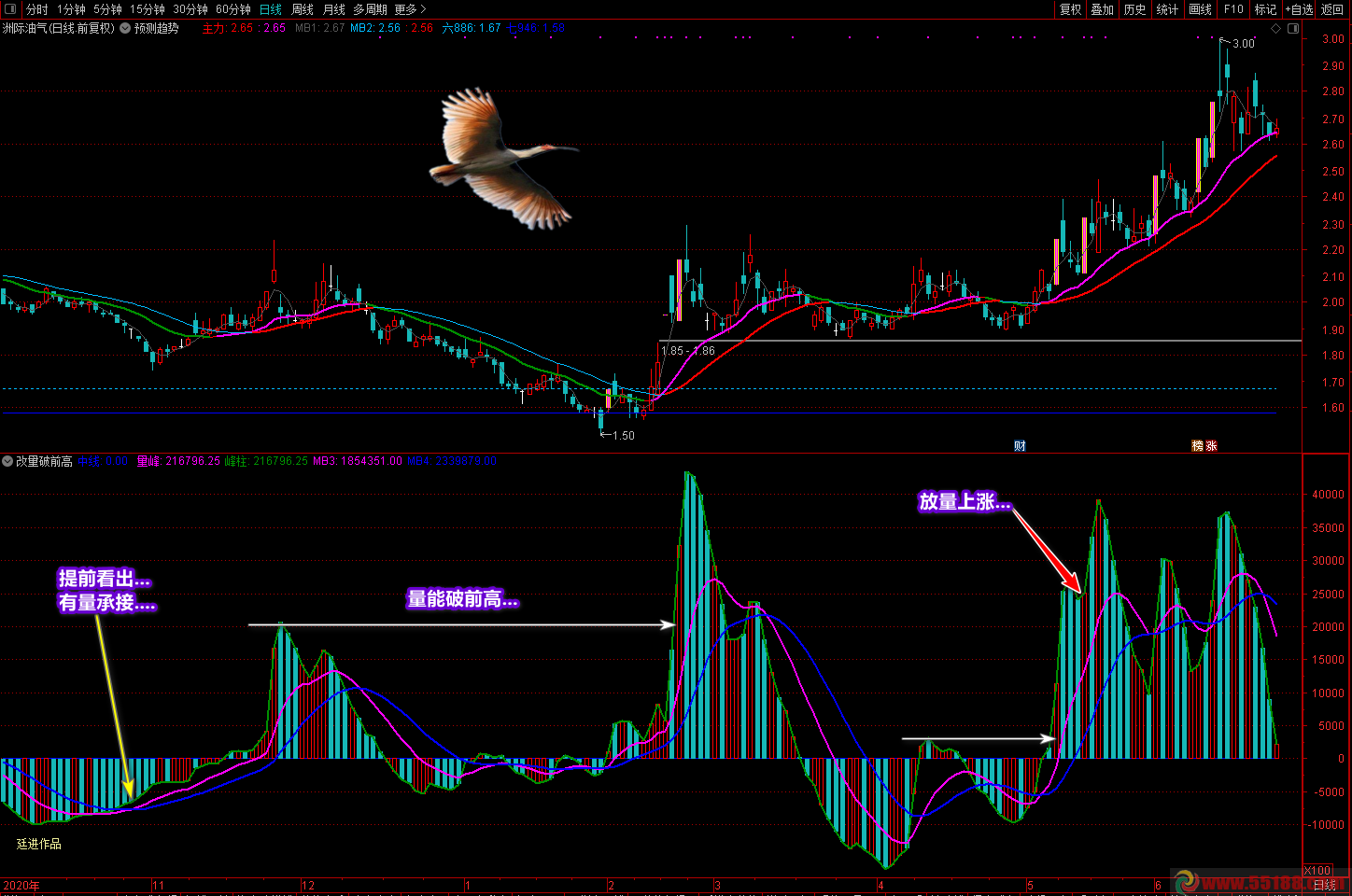Click the 财 financial marker icon
The height and width of the screenshot is (896, 1352).
click(1020, 446)
